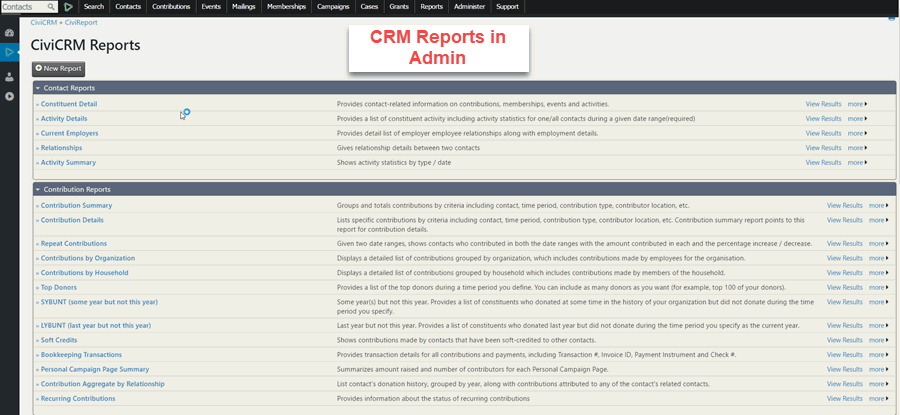Open the Administer menu
The image size is (900, 415).
pos(470,7)
